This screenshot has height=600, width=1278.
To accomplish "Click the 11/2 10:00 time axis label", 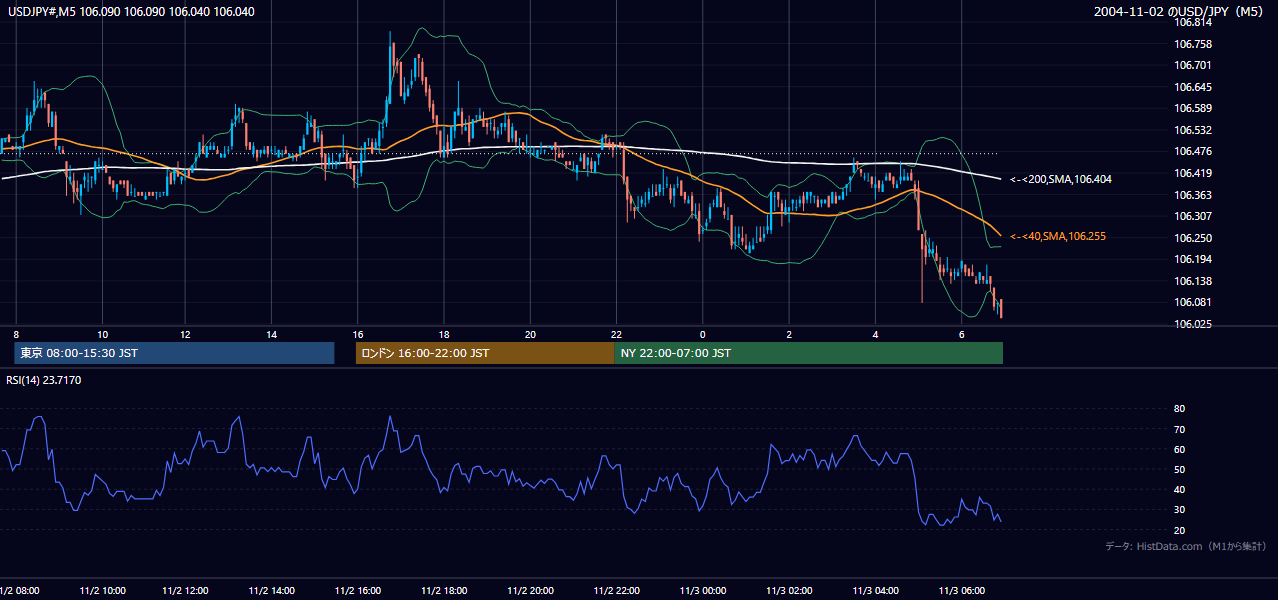I will coord(103,591).
